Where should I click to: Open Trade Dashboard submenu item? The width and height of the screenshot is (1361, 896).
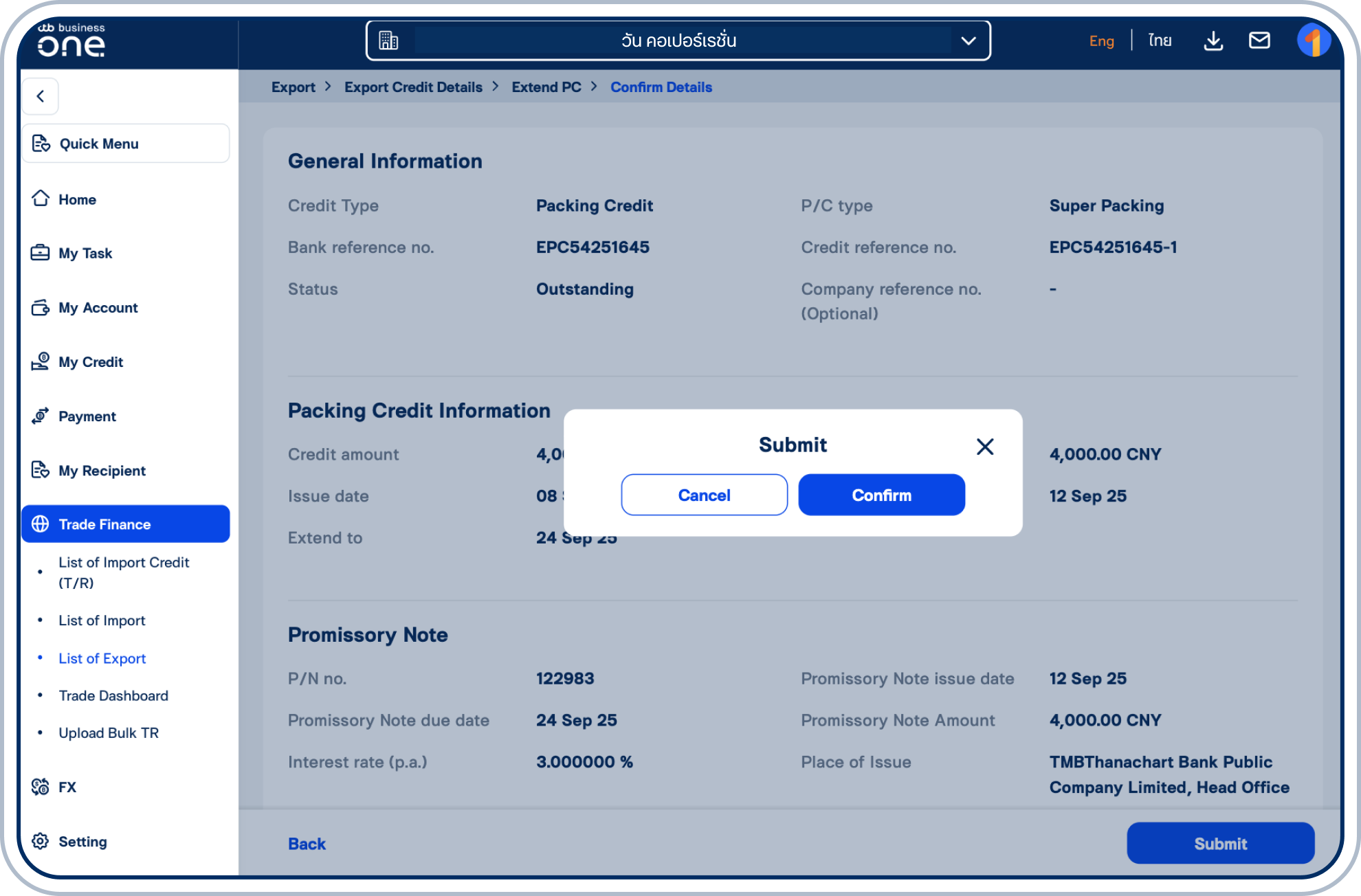[113, 695]
